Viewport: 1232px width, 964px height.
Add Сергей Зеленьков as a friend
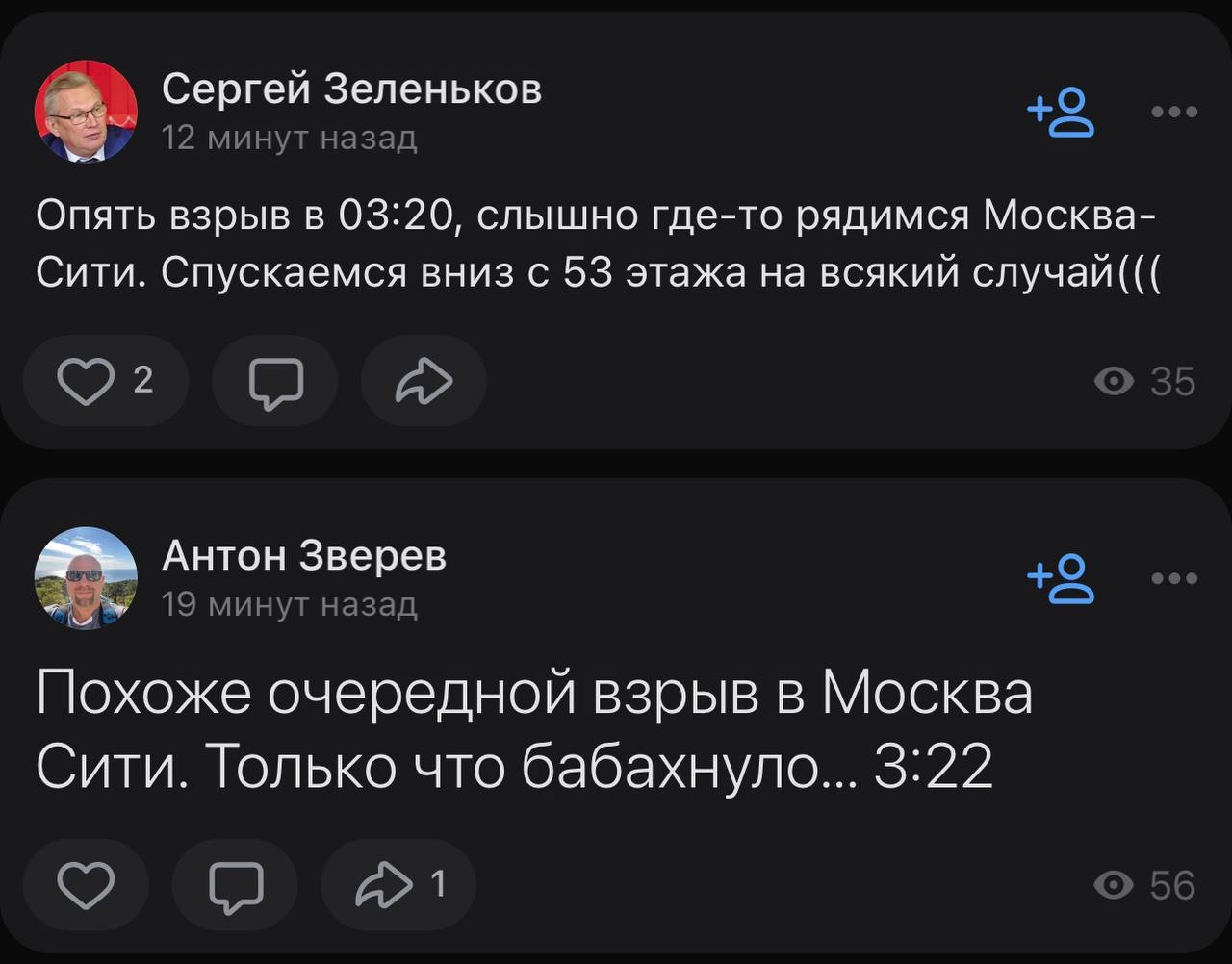[x=1061, y=113]
